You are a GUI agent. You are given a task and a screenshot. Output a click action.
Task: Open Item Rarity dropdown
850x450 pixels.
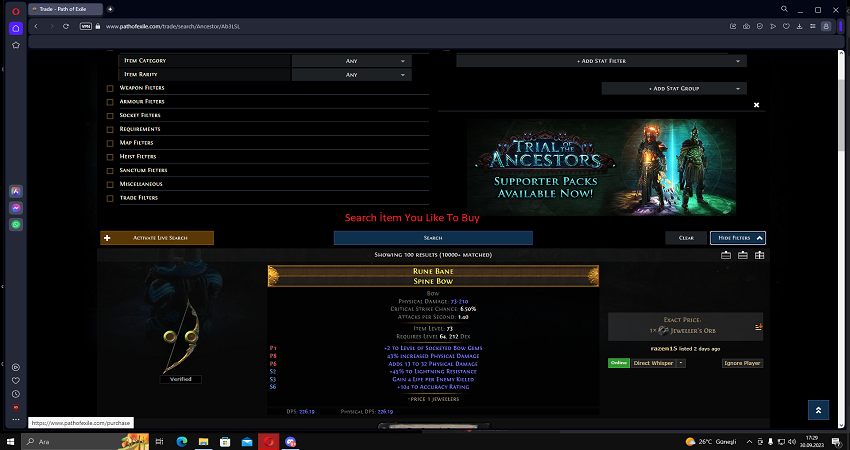click(351, 75)
